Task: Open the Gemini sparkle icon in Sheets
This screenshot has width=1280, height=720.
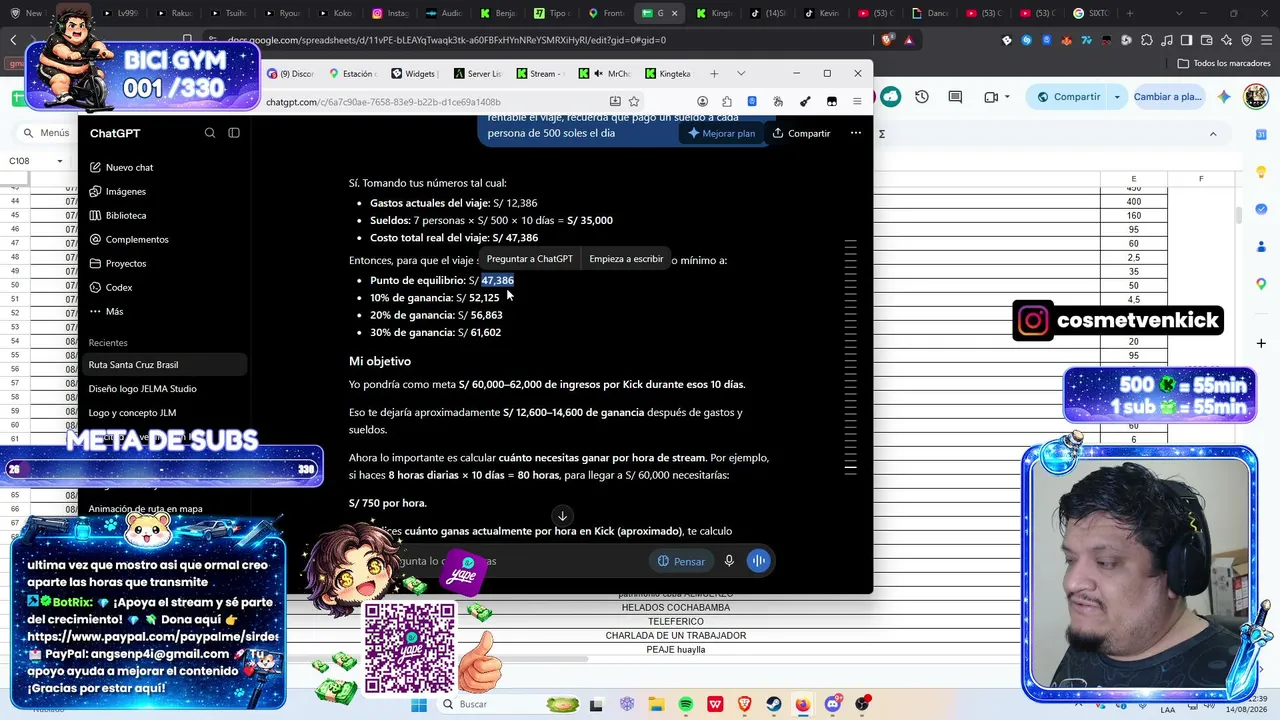Action: pos(1224,97)
